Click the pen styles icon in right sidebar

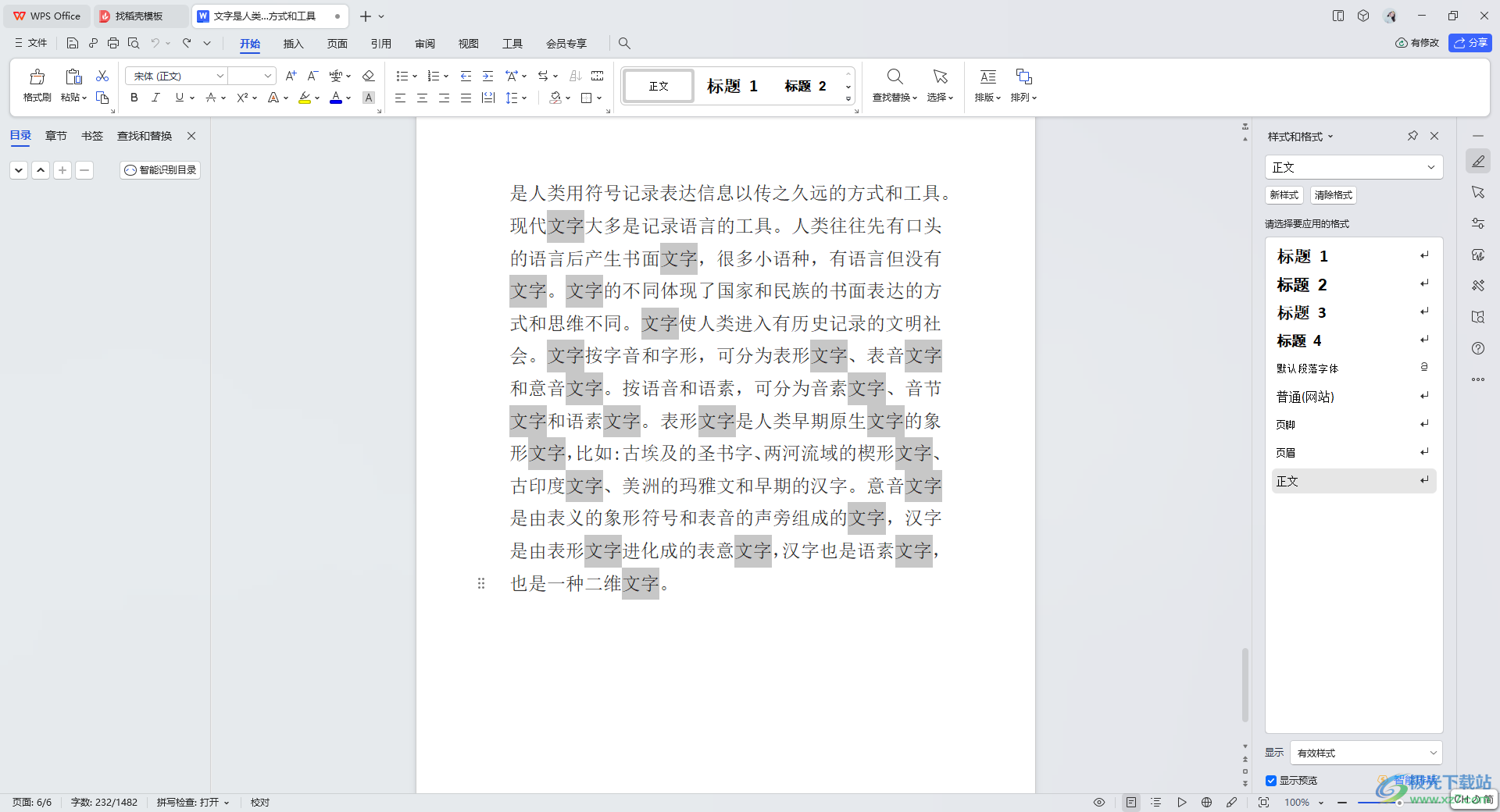pyautogui.click(x=1478, y=161)
